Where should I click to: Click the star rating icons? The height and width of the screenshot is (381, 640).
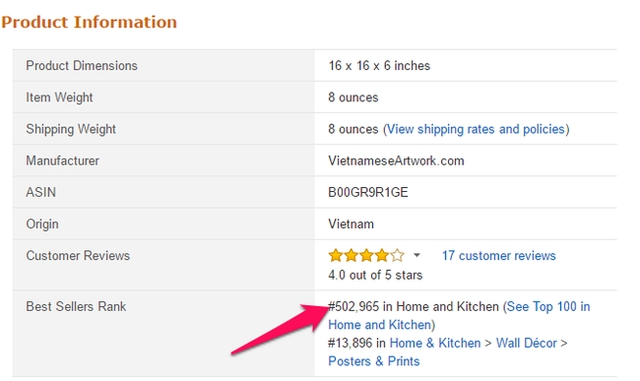coord(367,256)
